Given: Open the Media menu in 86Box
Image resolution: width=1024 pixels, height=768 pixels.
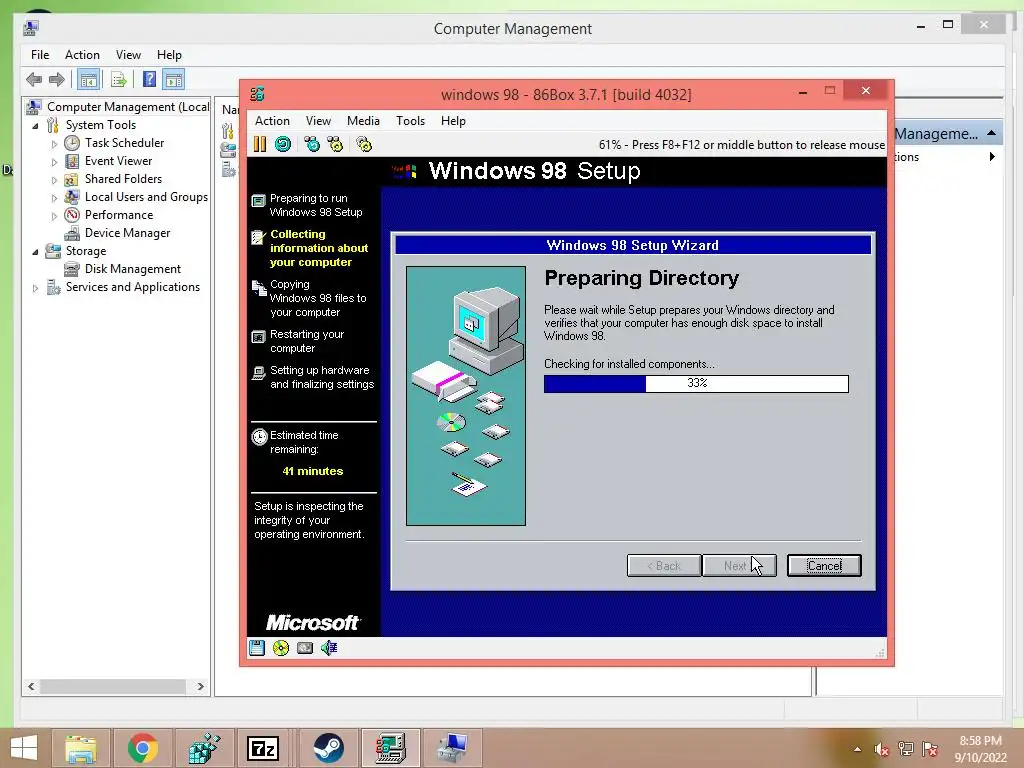Looking at the screenshot, I should pyautogui.click(x=363, y=121).
